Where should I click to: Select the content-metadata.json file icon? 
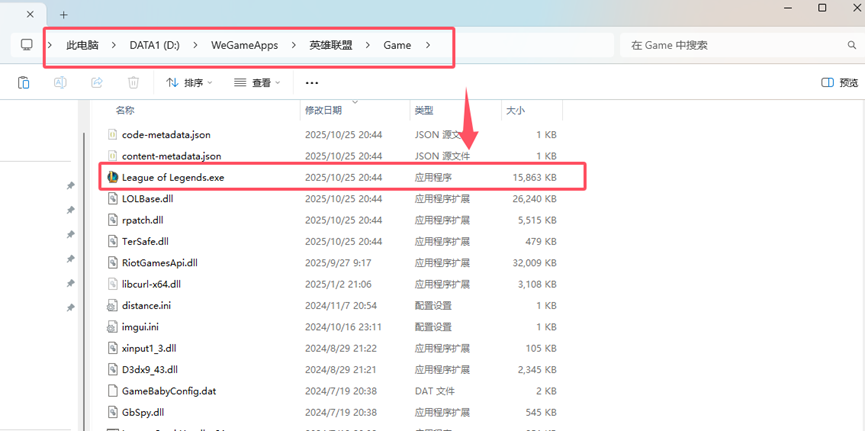click(x=113, y=156)
